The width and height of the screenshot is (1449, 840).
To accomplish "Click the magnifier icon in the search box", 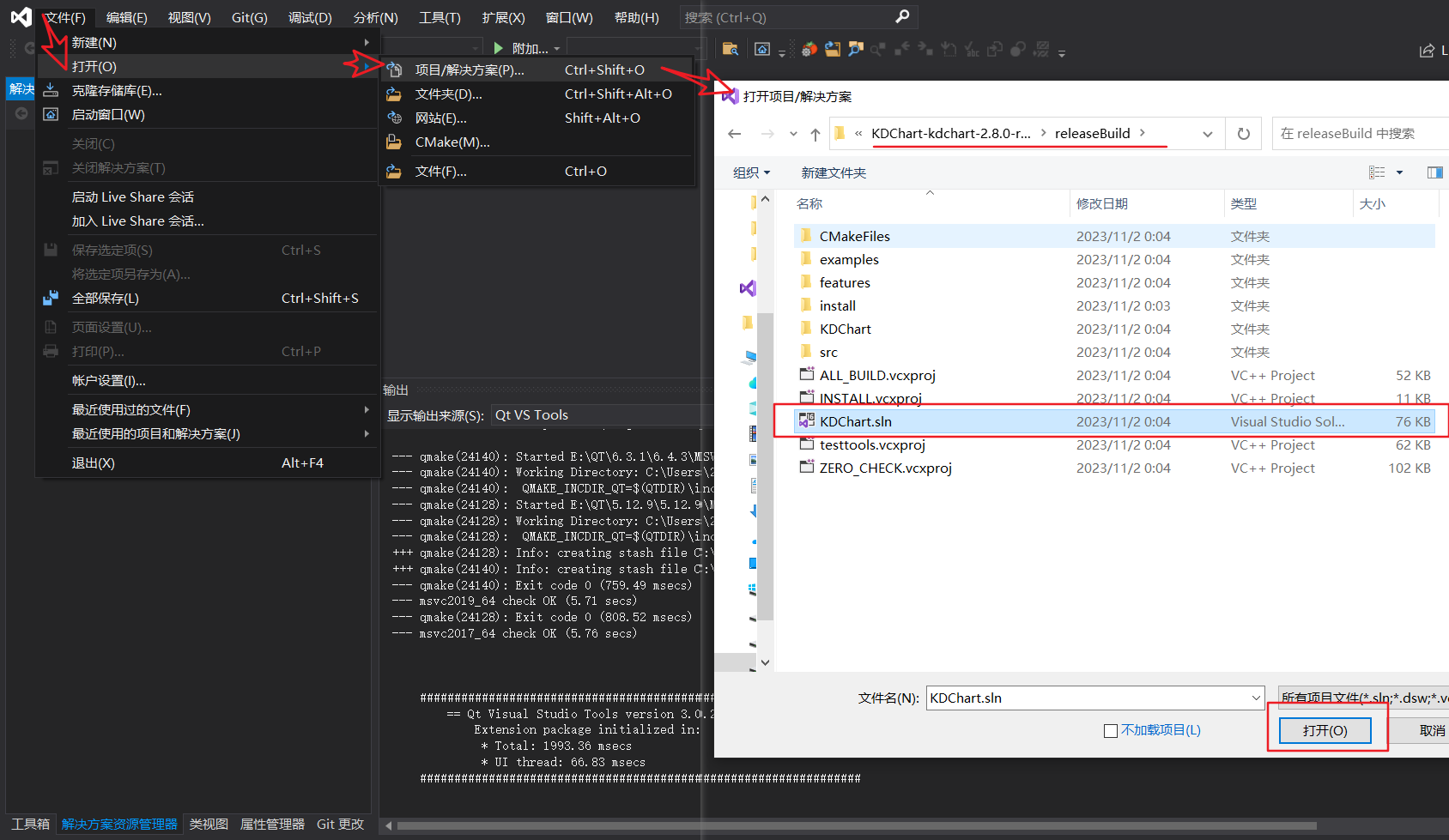I will (902, 16).
